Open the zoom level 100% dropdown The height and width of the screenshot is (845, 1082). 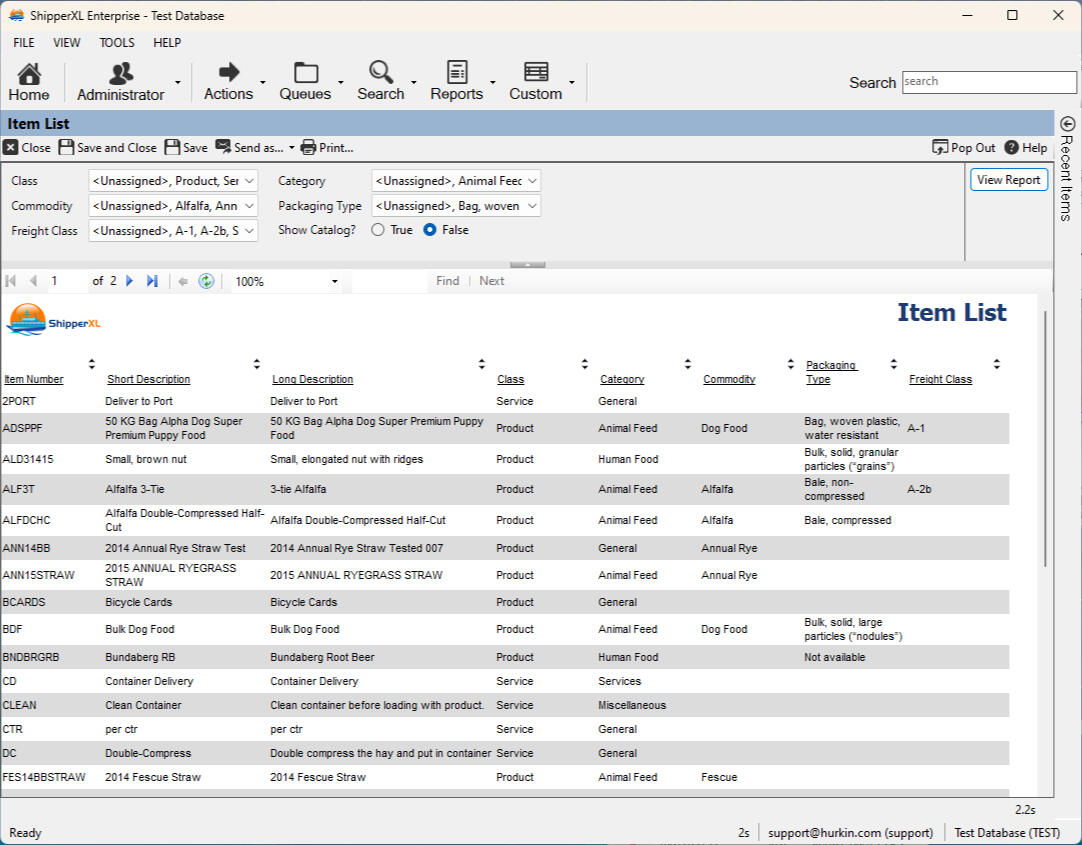tap(335, 282)
